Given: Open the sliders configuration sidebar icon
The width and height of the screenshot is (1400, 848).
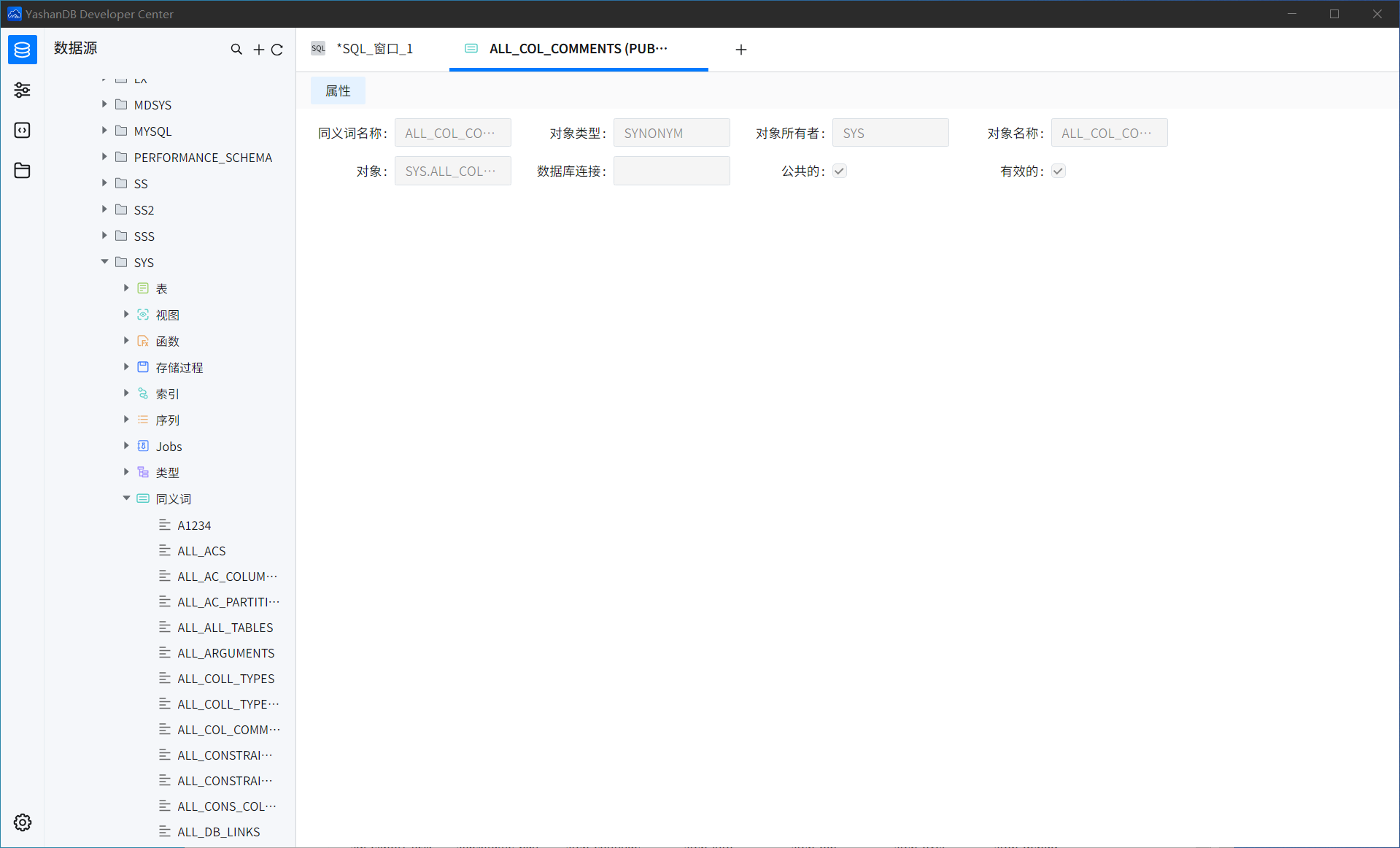Looking at the screenshot, I should [22, 90].
